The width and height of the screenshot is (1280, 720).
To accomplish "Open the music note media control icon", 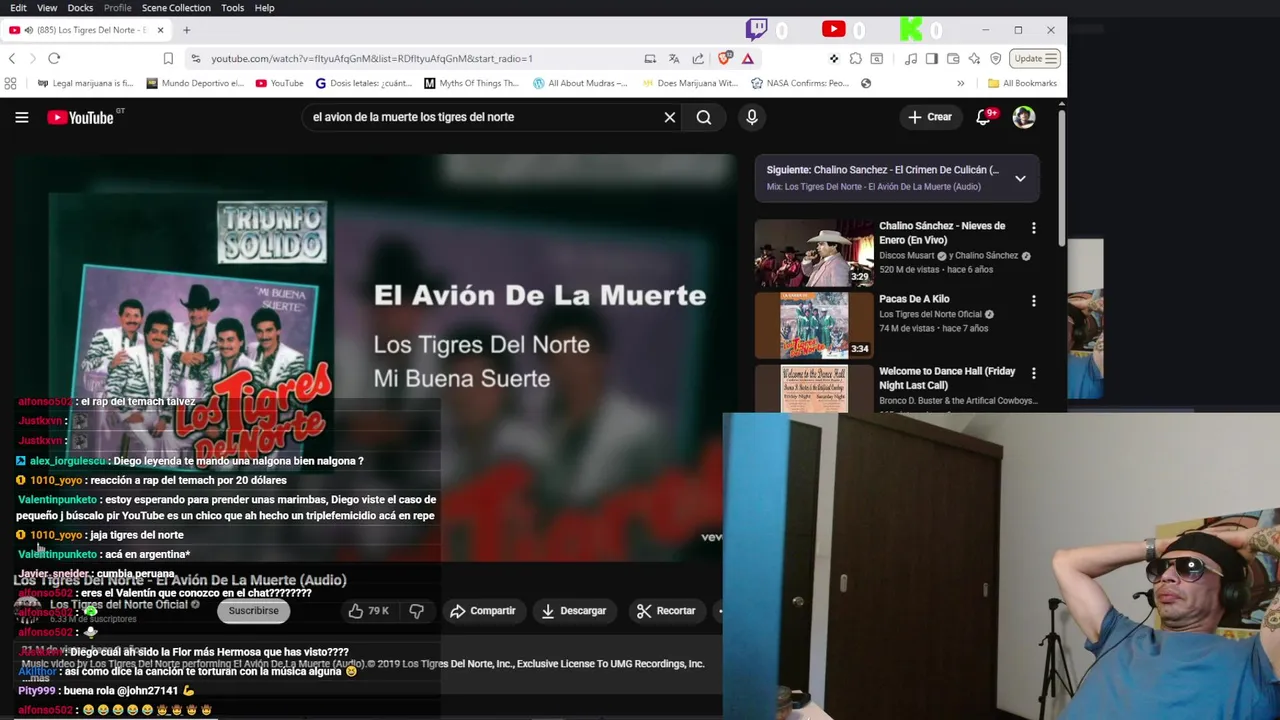I will point(911,59).
